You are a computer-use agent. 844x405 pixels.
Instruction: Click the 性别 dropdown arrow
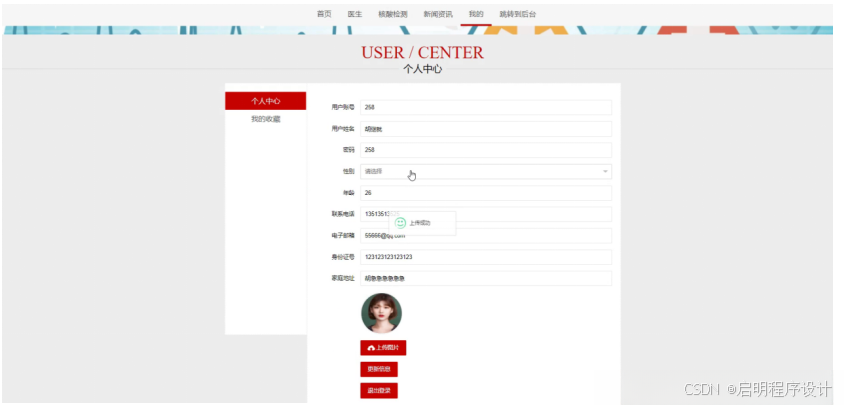coord(605,171)
